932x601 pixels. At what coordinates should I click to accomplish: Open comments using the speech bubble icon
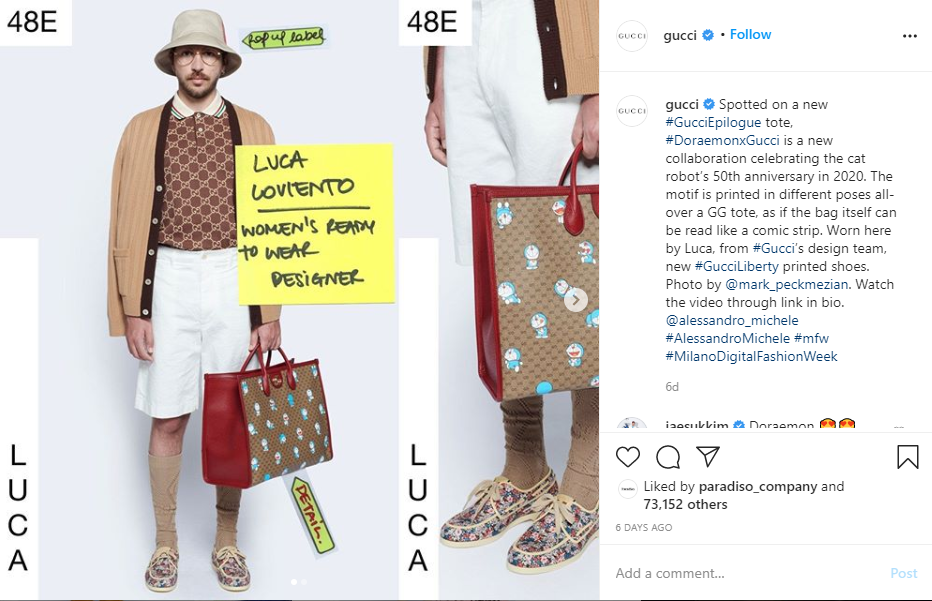click(x=668, y=457)
